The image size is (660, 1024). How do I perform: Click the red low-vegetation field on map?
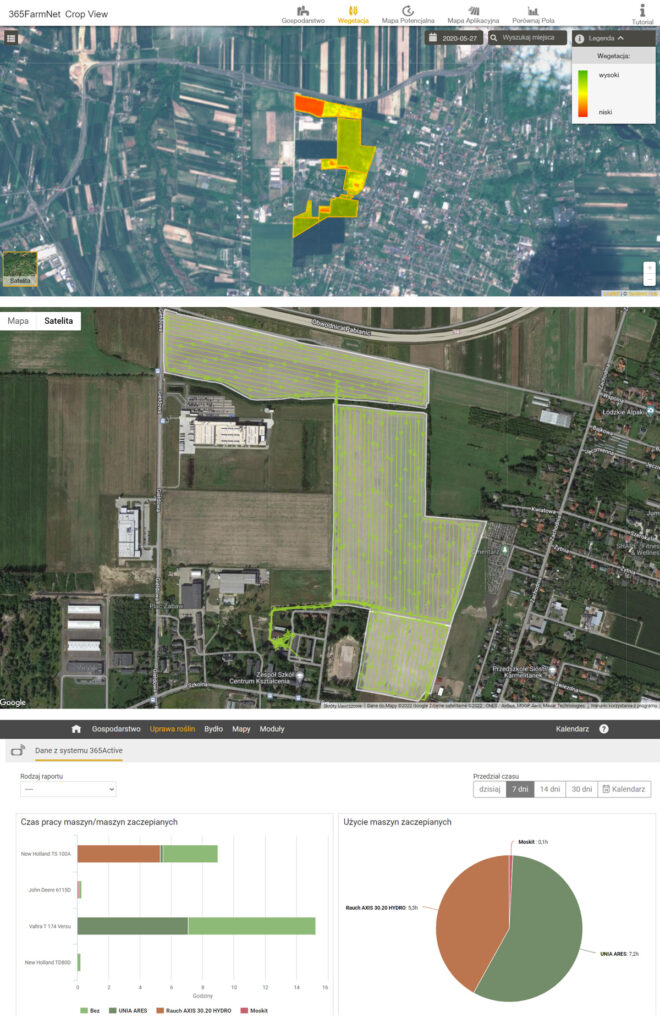click(309, 105)
